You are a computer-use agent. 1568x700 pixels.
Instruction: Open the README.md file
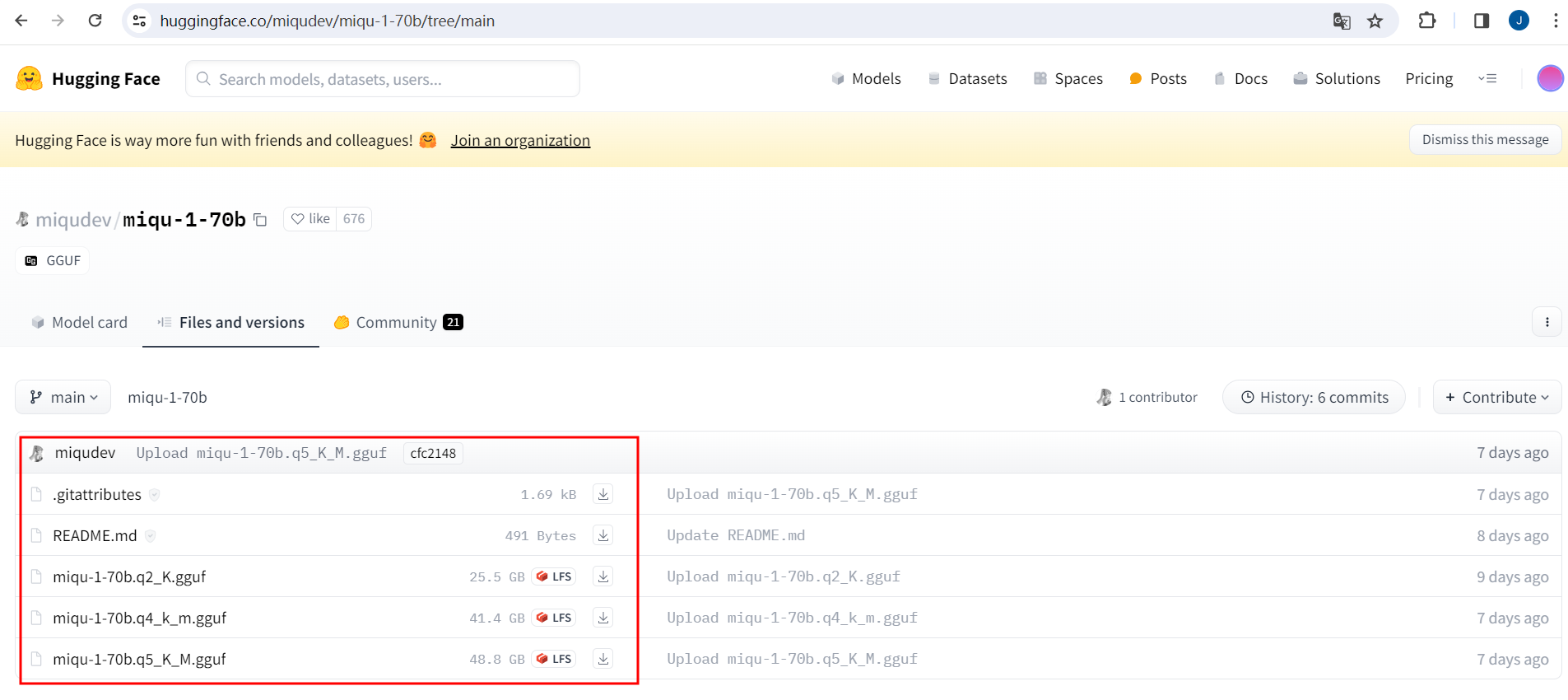pos(95,535)
